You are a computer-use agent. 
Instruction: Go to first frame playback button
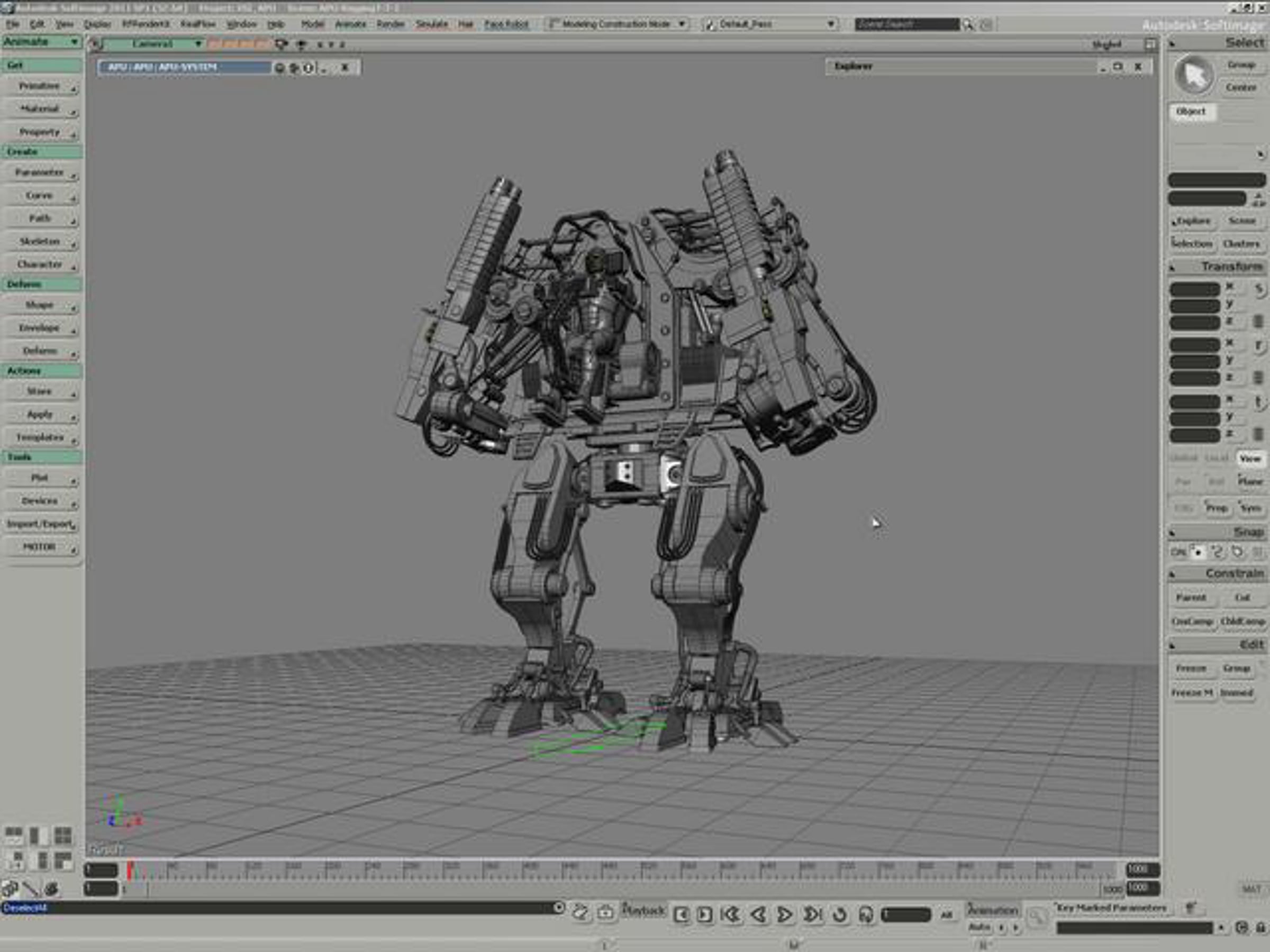731,914
